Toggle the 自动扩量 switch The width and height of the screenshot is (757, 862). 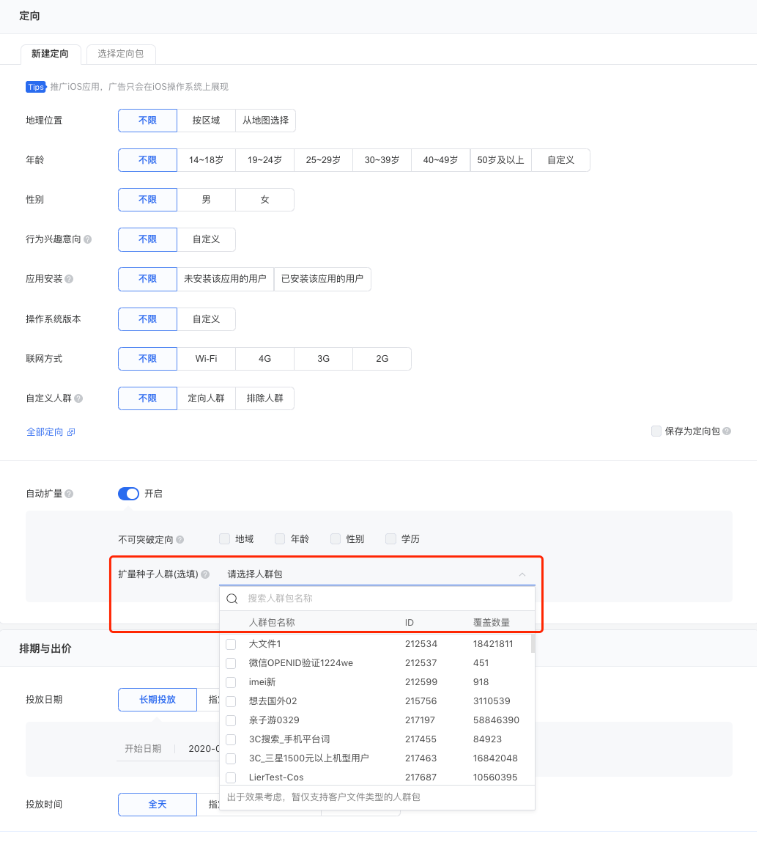[129, 494]
